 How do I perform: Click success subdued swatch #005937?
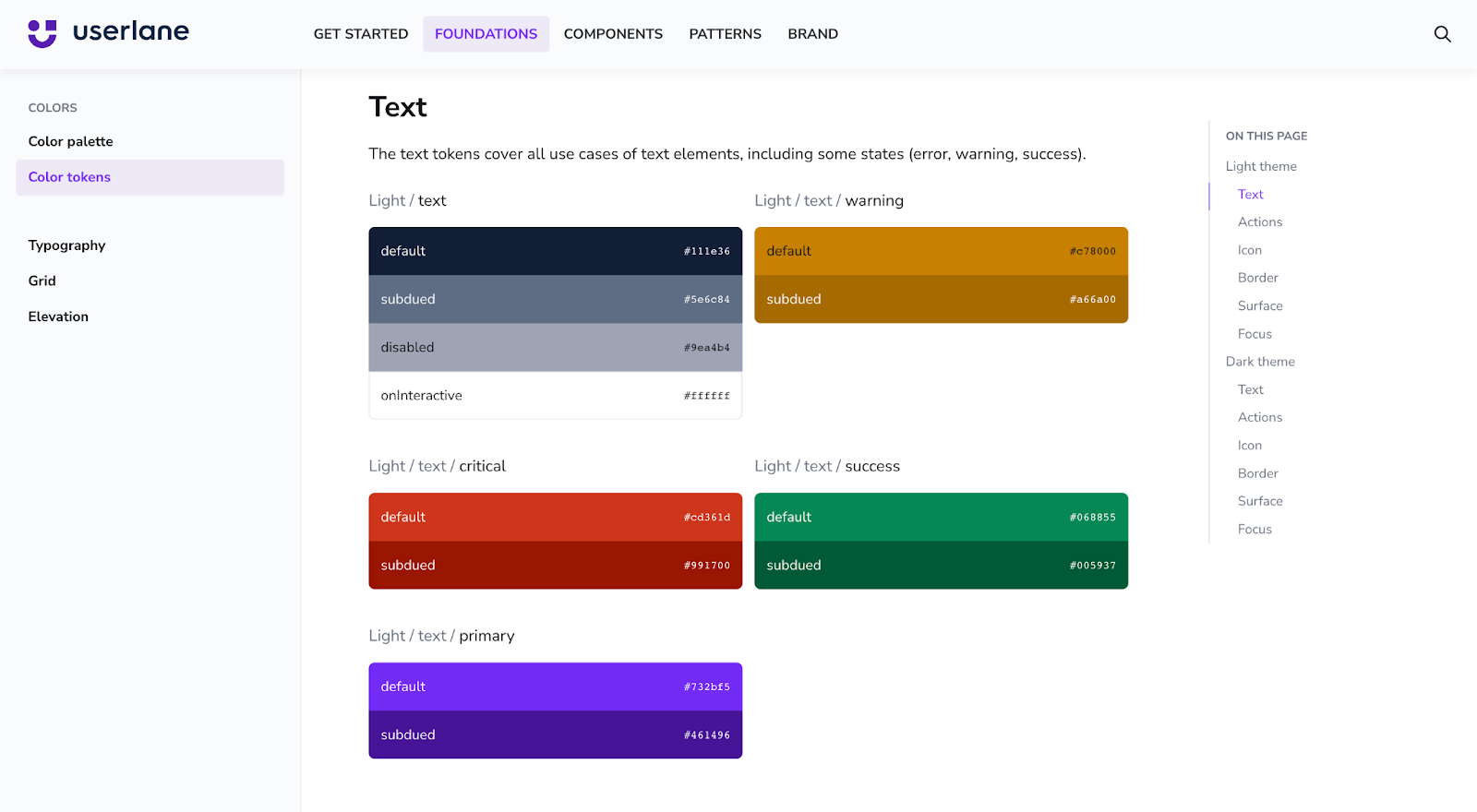coord(941,565)
